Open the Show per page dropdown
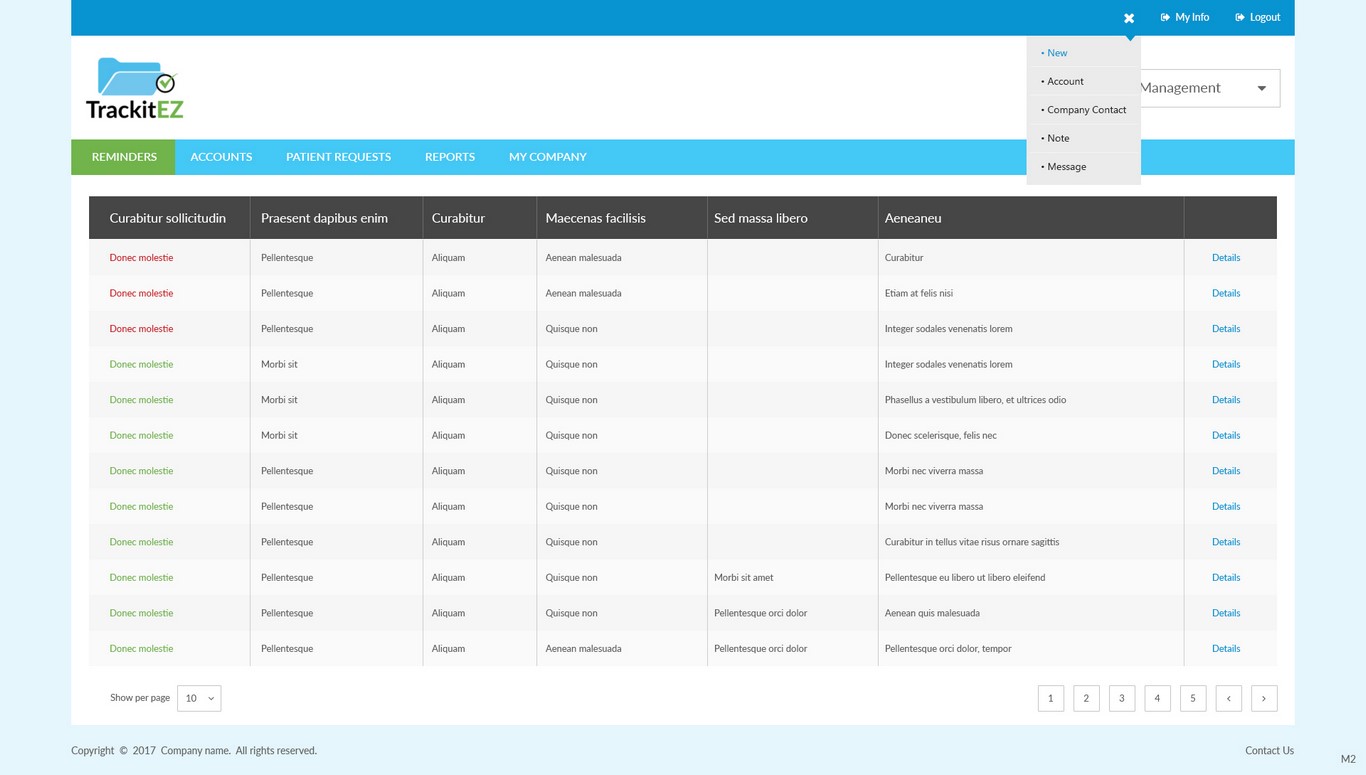Viewport: 1366px width, 775px height. point(199,698)
